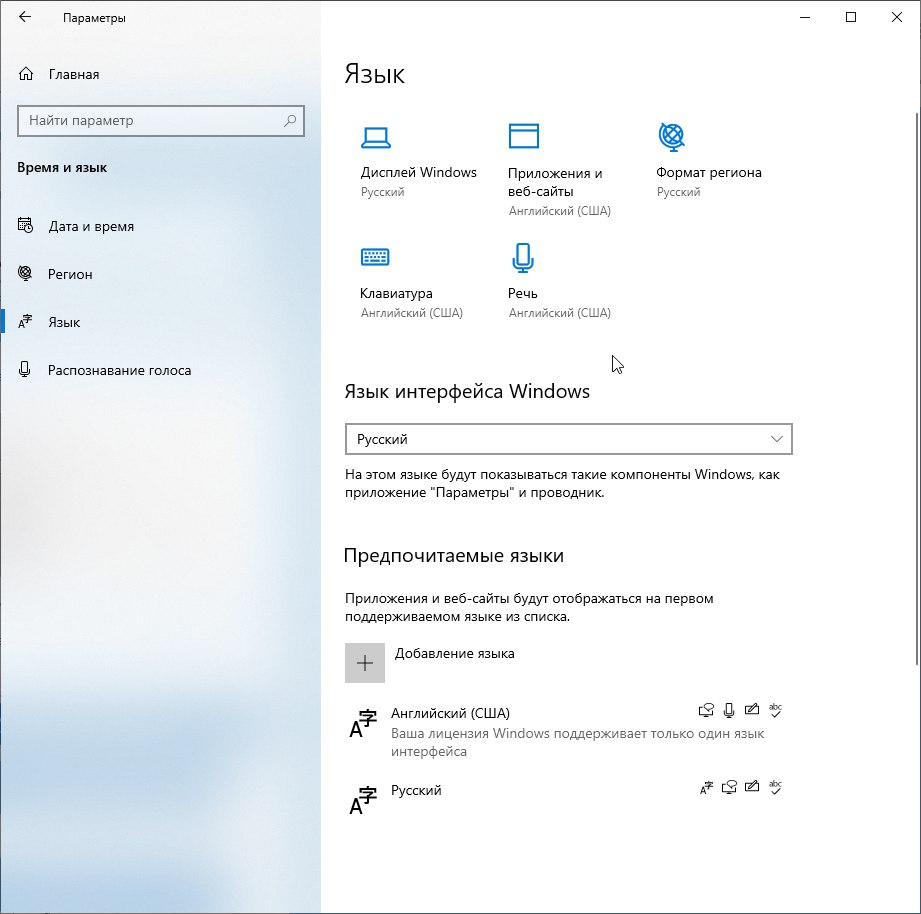Image resolution: width=921 pixels, height=914 pixels.
Task: Open the Язык интерфейса Windows dropdown
Action: tap(569, 439)
